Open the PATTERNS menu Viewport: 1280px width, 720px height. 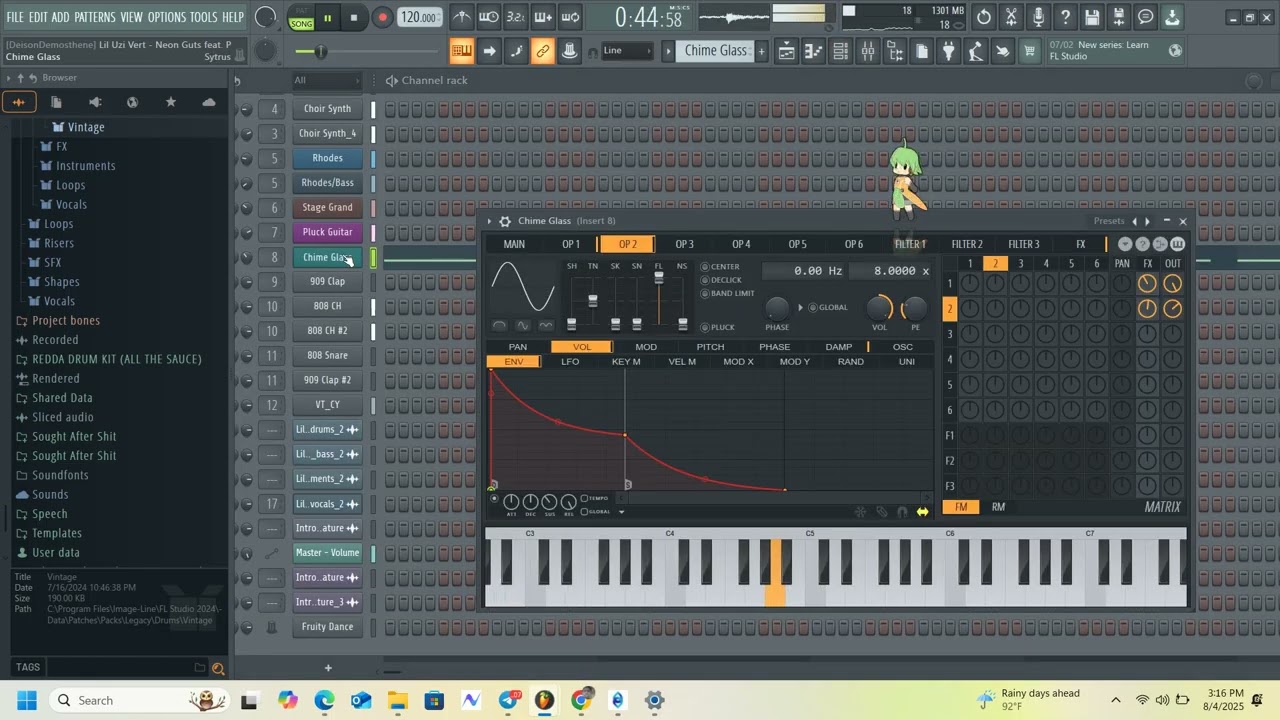[95, 17]
